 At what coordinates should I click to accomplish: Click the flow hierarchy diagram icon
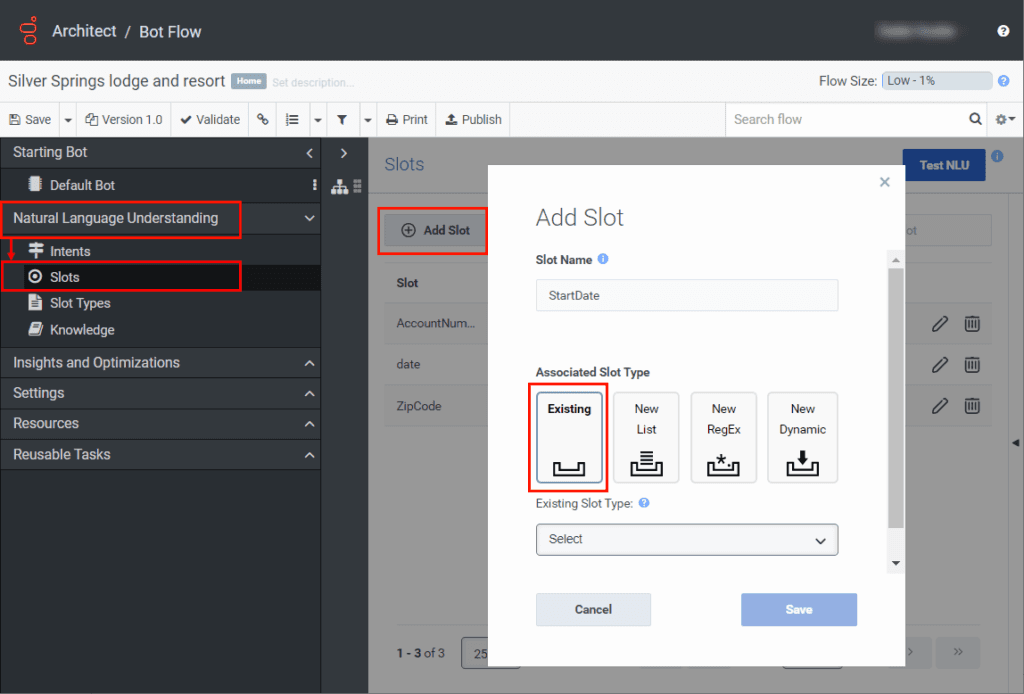click(339, 186)
